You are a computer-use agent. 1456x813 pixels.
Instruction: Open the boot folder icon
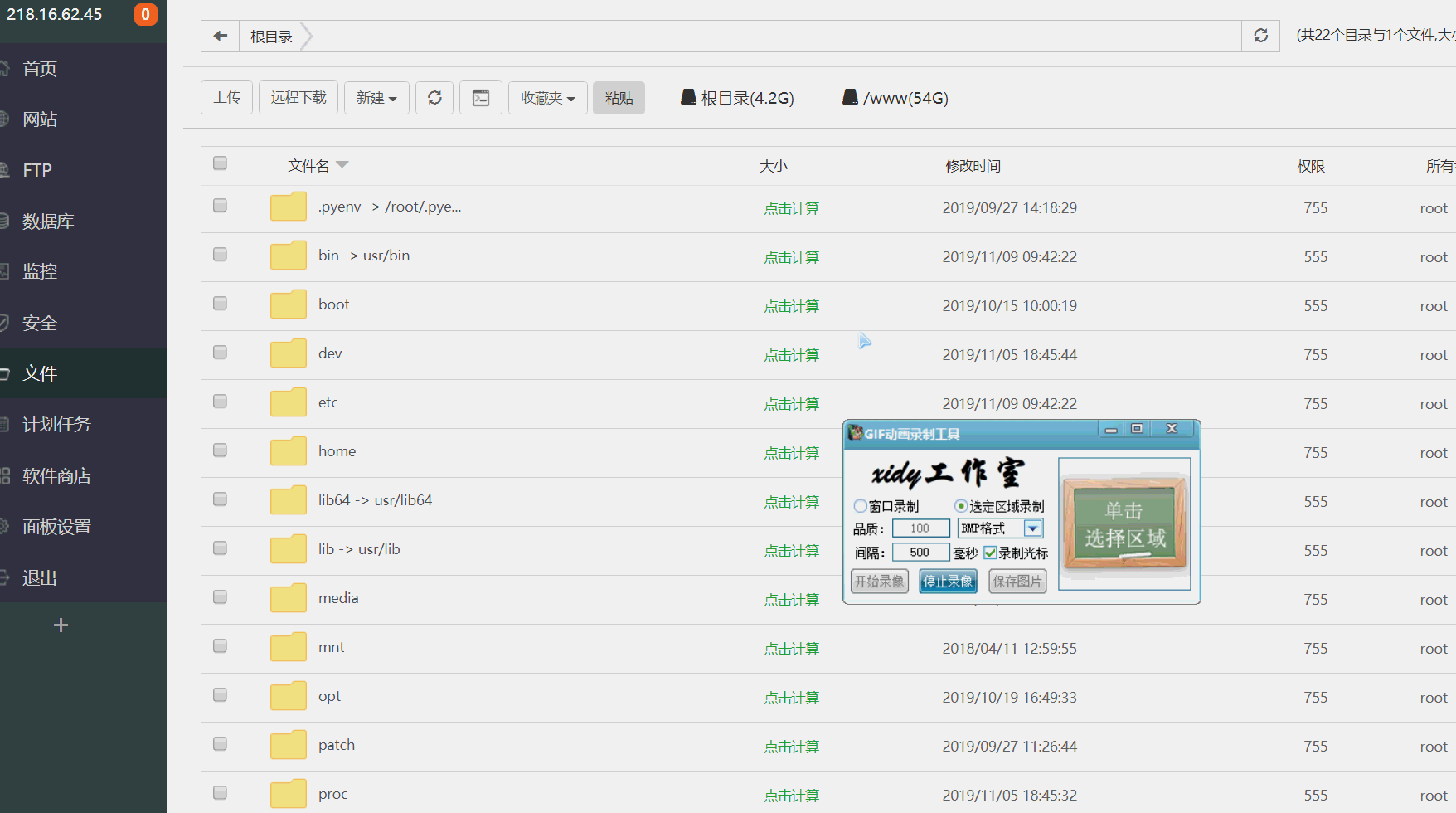click(289, 304)
